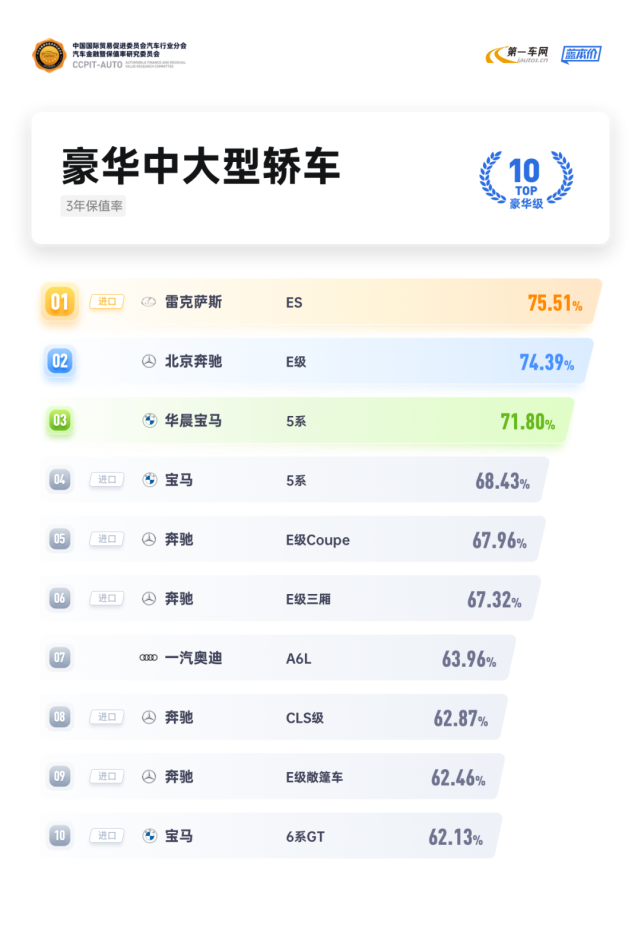
Task: Click the blue 蓝本价 logo
Action: 581,55
